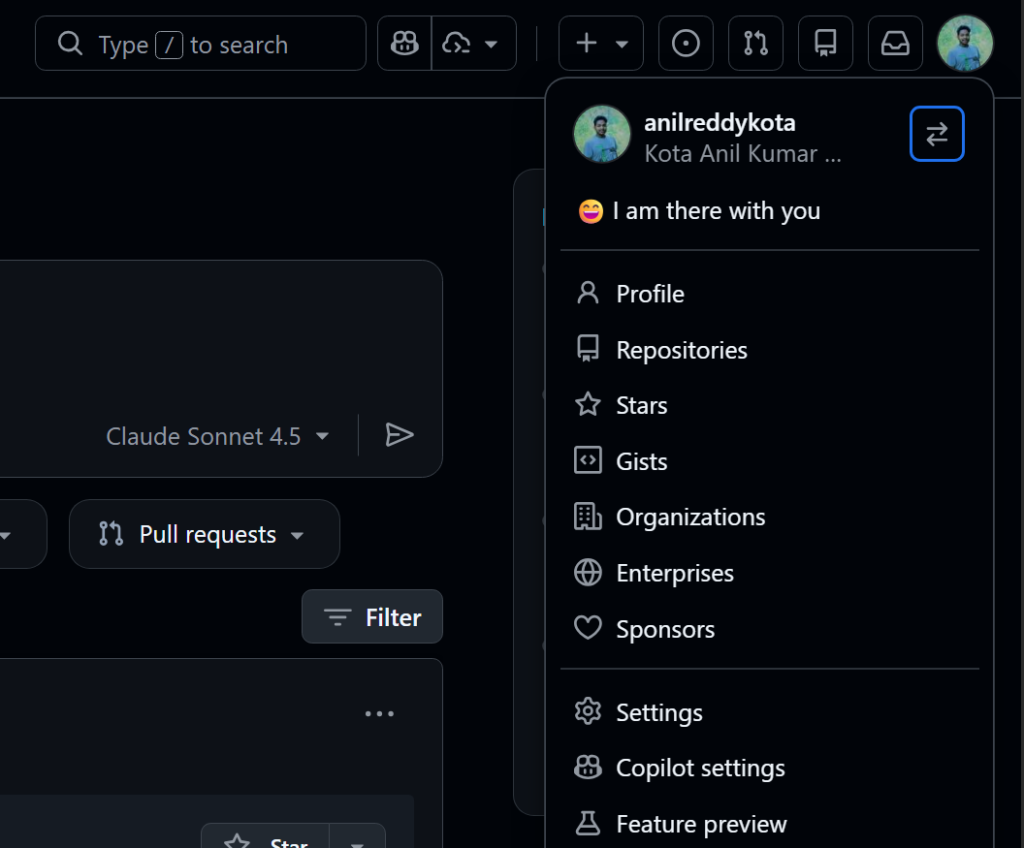The height and width of the screenshot is (848, 1024).
Task: Click the three-dot more options icon
Action: point(379,714)
